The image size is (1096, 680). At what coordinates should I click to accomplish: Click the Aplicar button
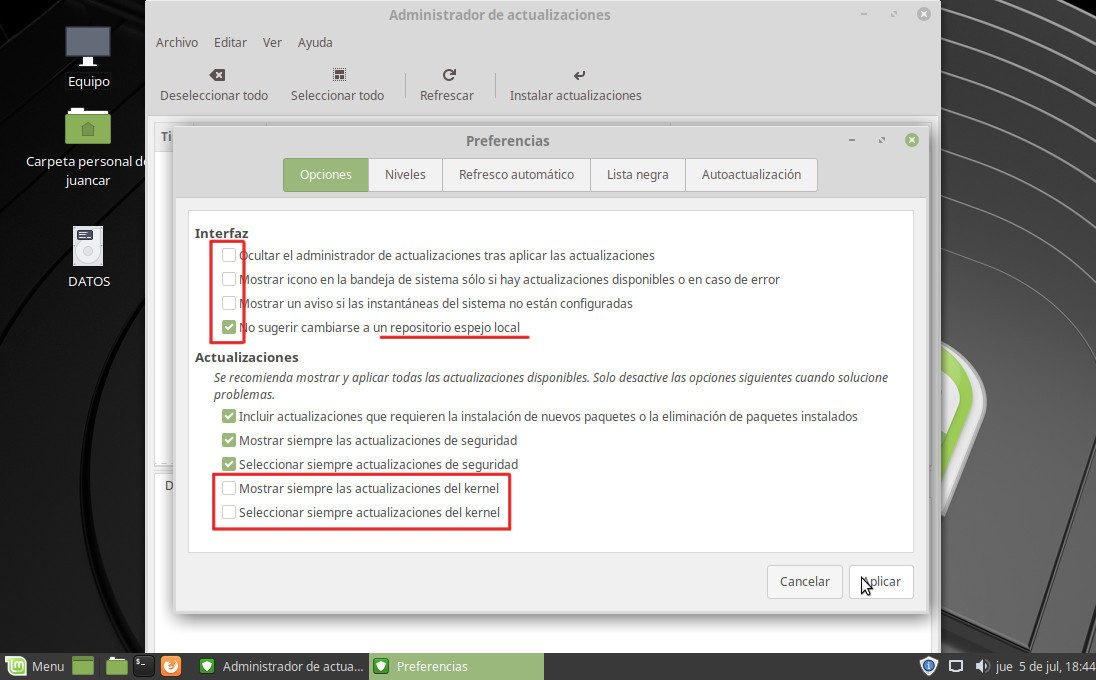coord(881,581)
